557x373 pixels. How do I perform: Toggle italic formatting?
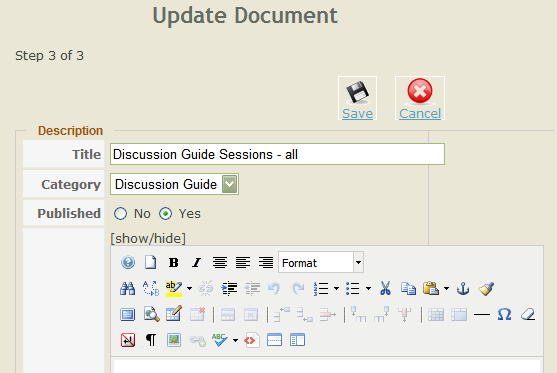[196, 263]
